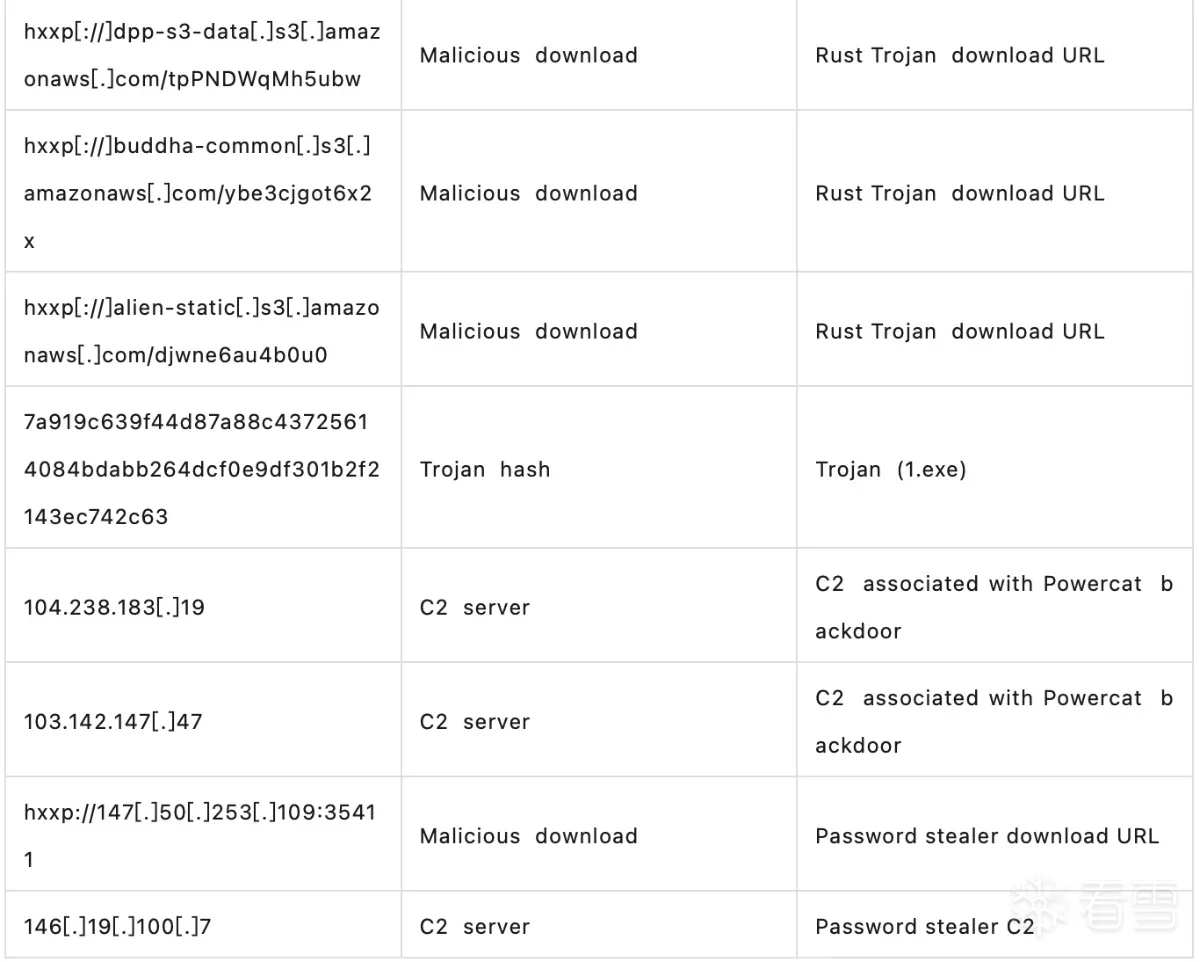Click "Rust Trojan download URL" in alien-static row
Image resolution: width=1200 pixels, height=962 pixels.
[960, 331]
